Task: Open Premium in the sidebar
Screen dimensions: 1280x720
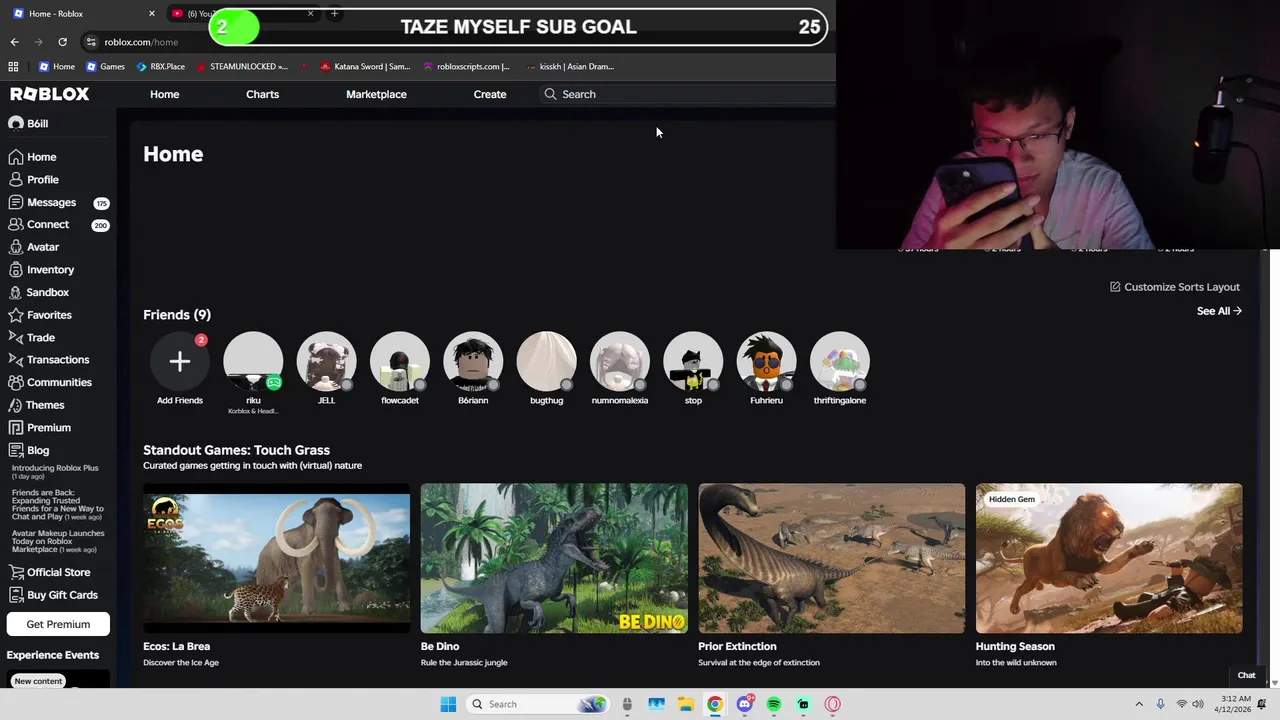Action: [x=40, y=428]
